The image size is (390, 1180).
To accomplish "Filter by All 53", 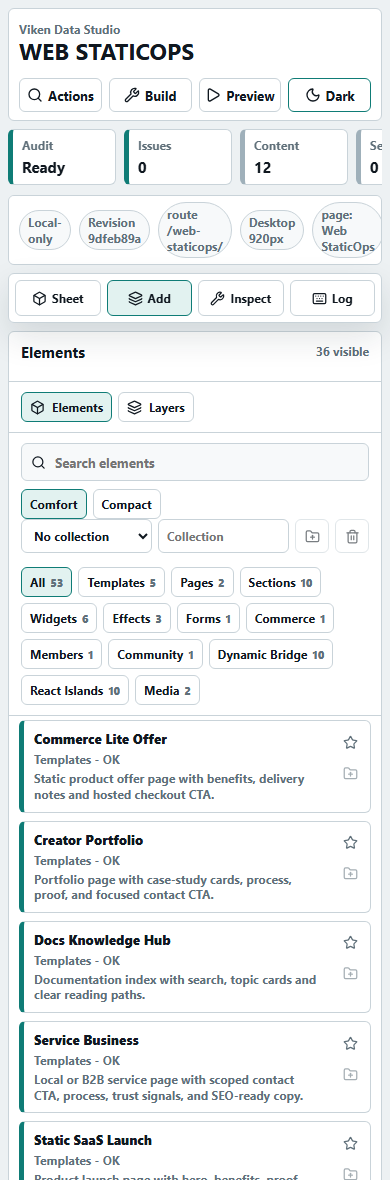I will pos(47,582).
